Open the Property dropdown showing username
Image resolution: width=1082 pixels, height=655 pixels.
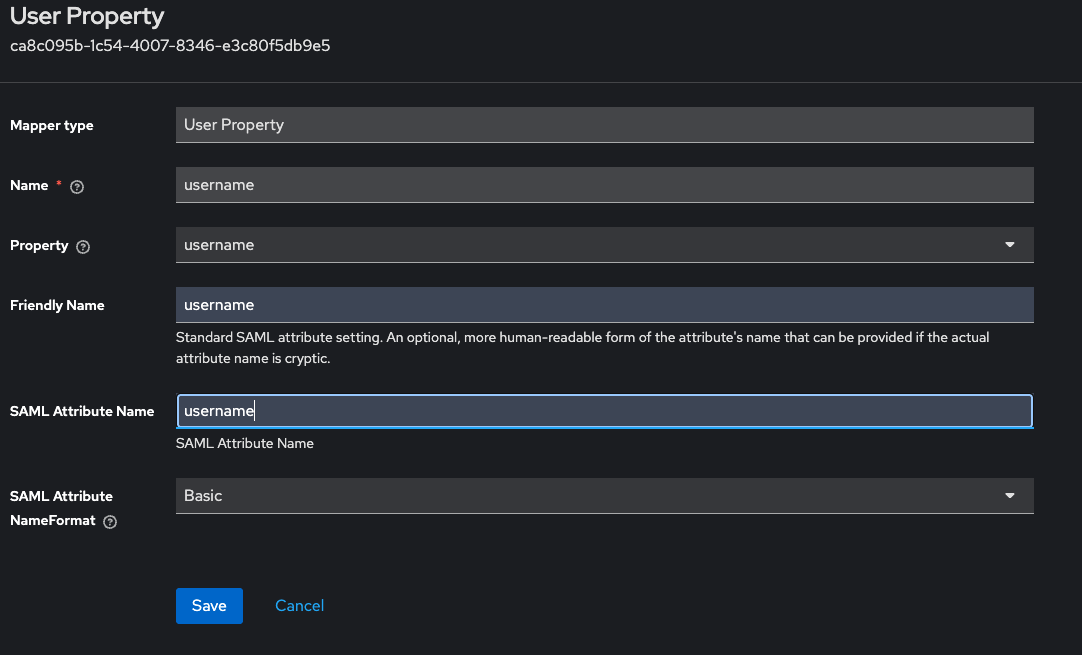(604, 245)
